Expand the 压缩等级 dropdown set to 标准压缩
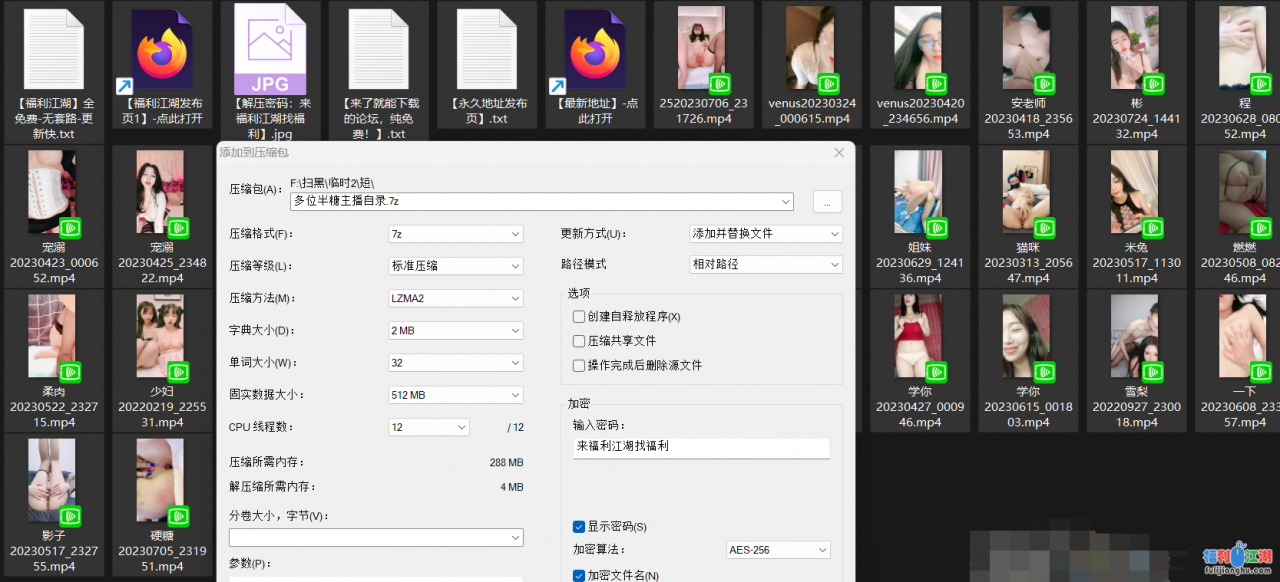 point(456,266)
